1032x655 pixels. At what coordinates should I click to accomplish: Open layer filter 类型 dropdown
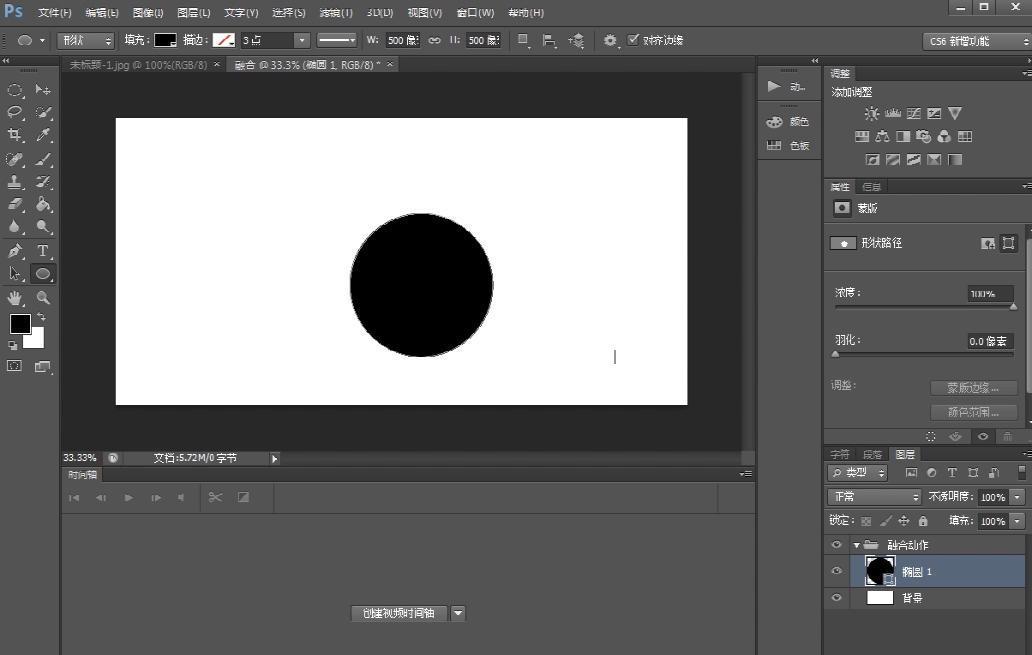(x=858, y=473)
